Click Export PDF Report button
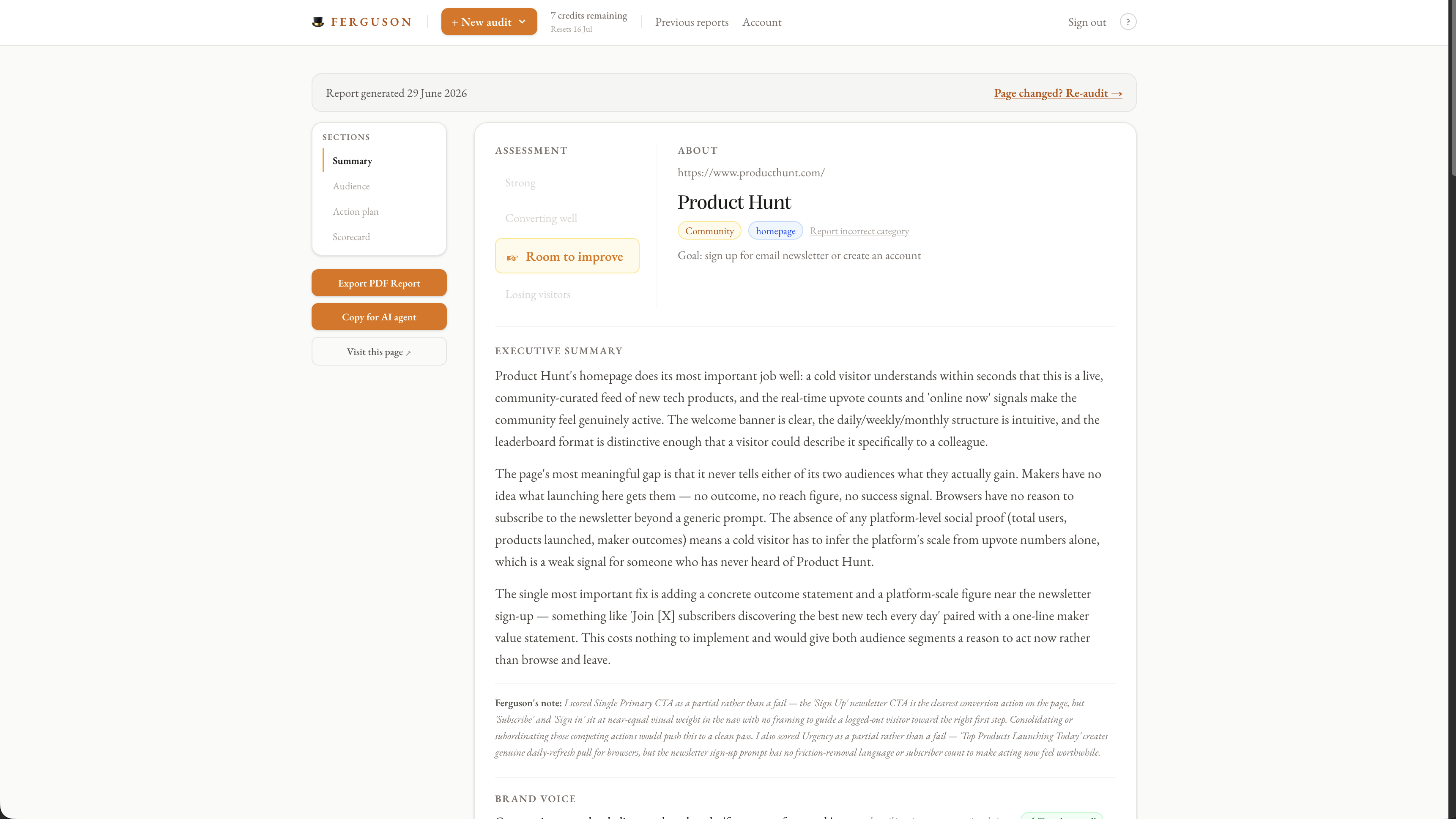Viewport: 1456px width, 819px height. [379, 283]
